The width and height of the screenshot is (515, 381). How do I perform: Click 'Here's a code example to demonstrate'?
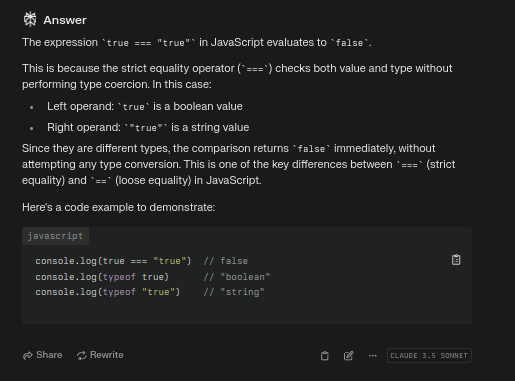pos(119,207)
